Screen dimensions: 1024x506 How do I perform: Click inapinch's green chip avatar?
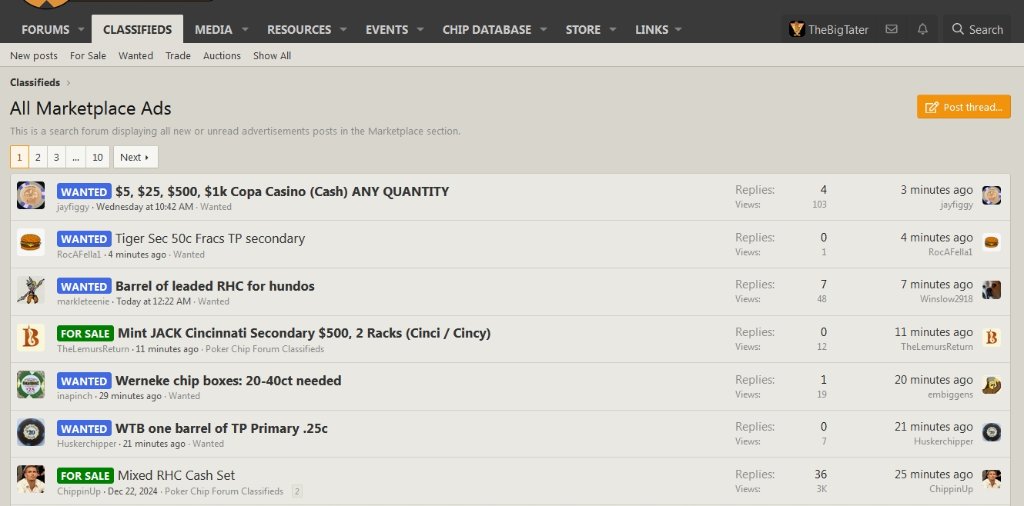[31, 385]
